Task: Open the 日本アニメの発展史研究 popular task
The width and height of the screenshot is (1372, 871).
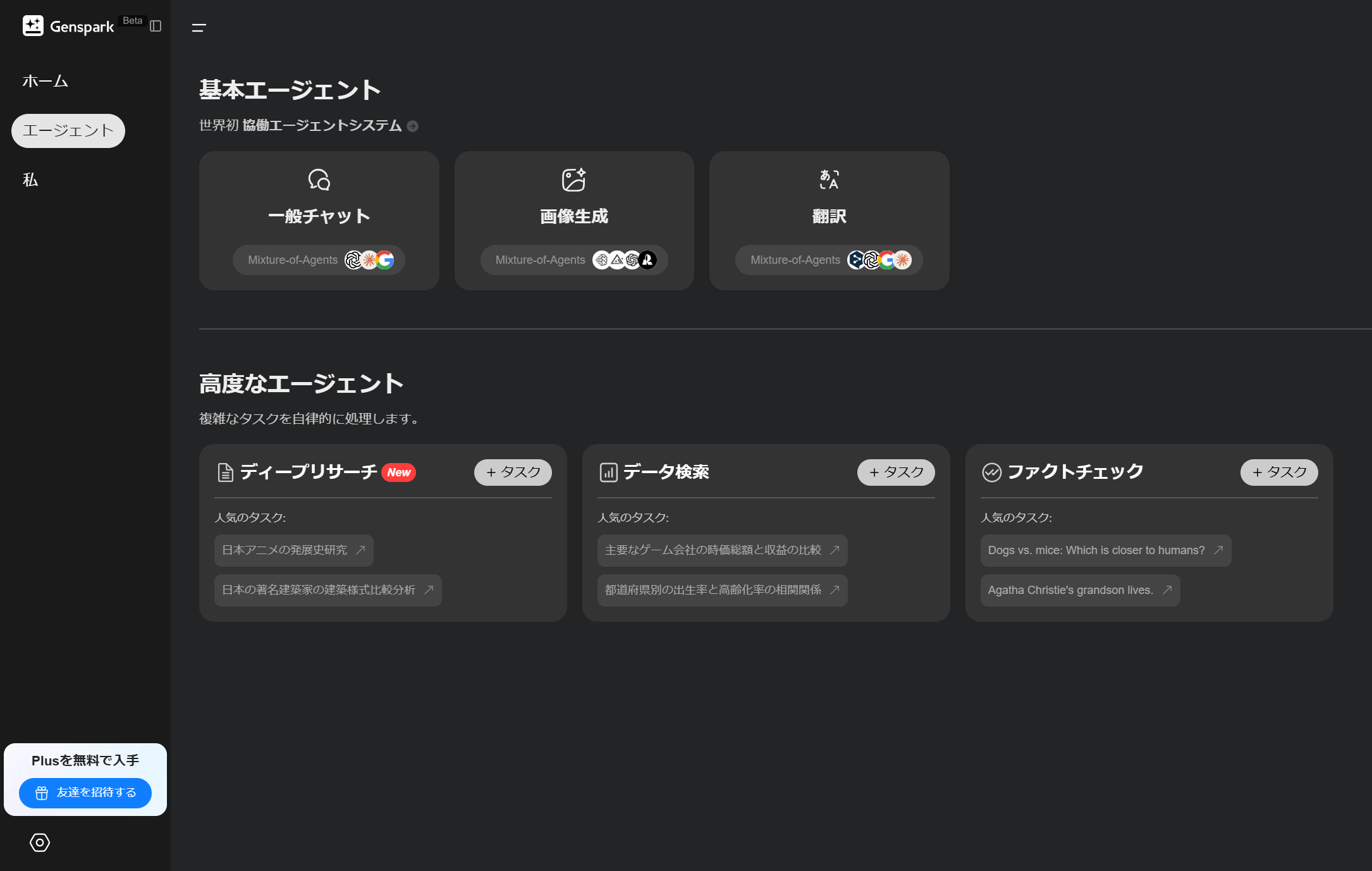Action: (x=293, y=550)
